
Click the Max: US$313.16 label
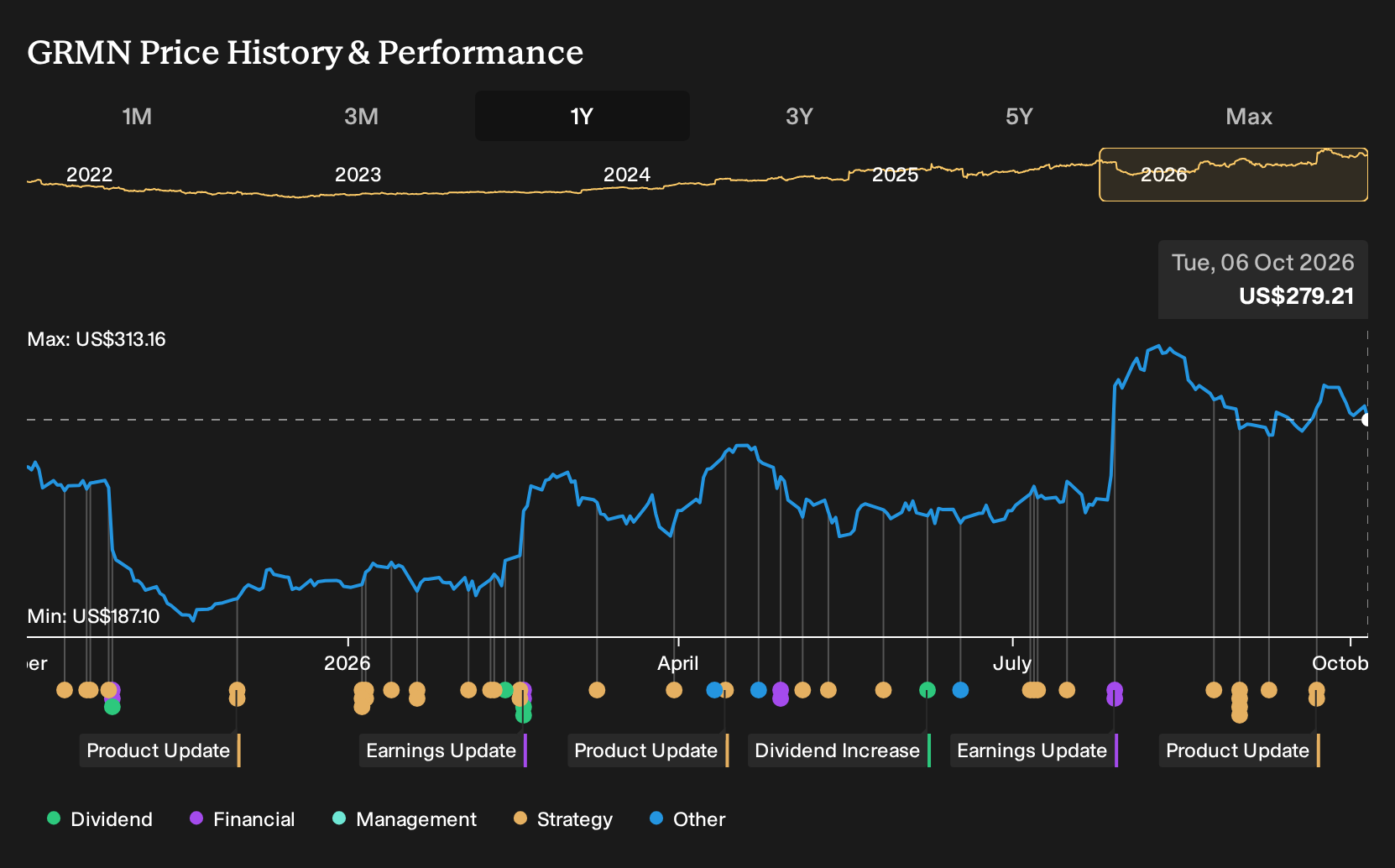click(97, 340)
